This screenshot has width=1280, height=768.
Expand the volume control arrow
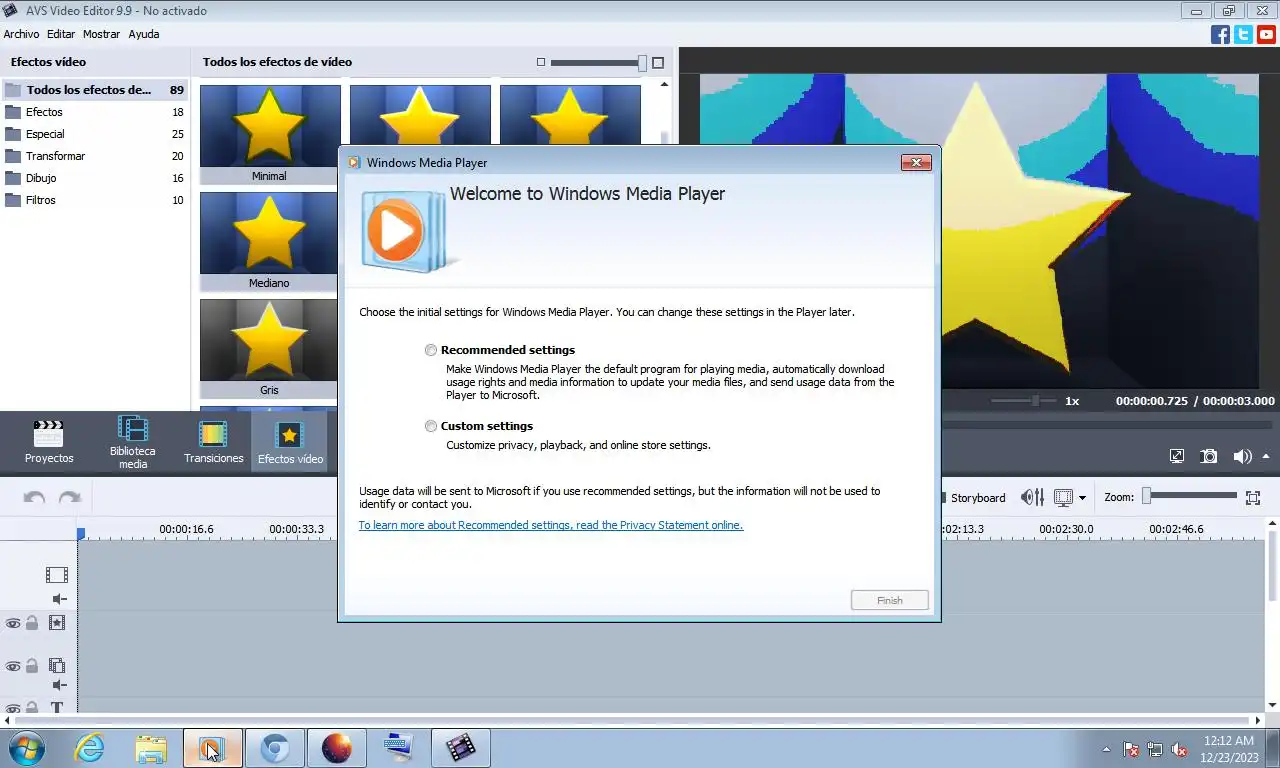[x=1266, y=456]
